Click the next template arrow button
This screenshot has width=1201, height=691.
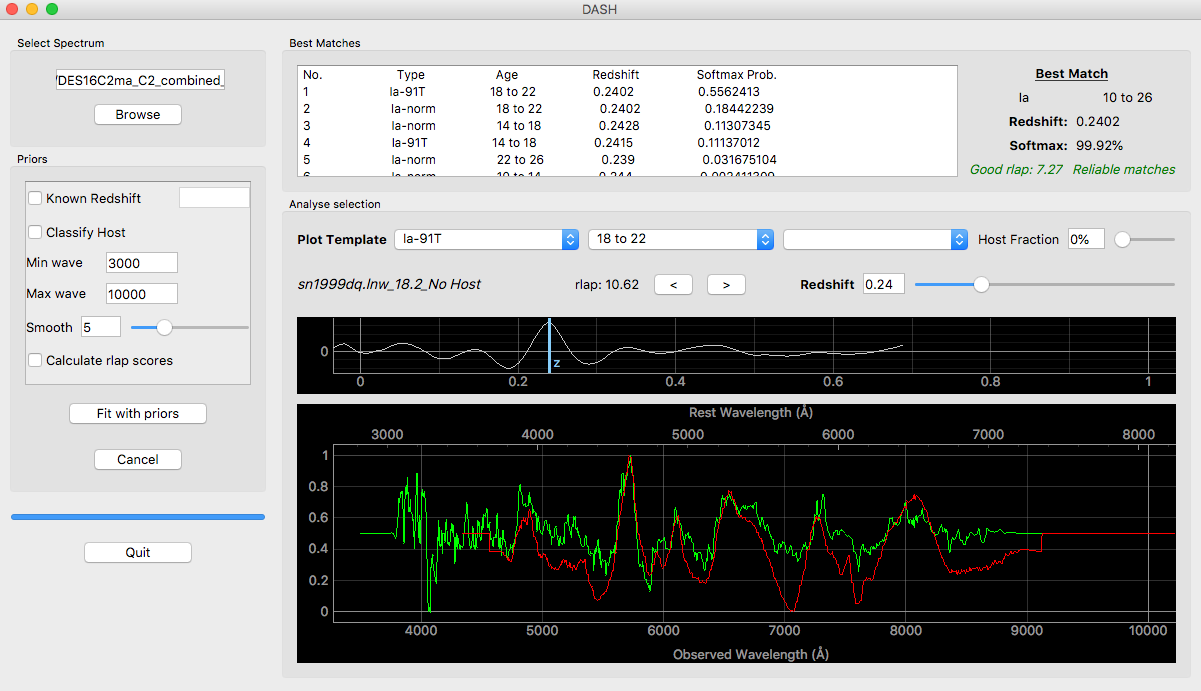coord(726,285)
